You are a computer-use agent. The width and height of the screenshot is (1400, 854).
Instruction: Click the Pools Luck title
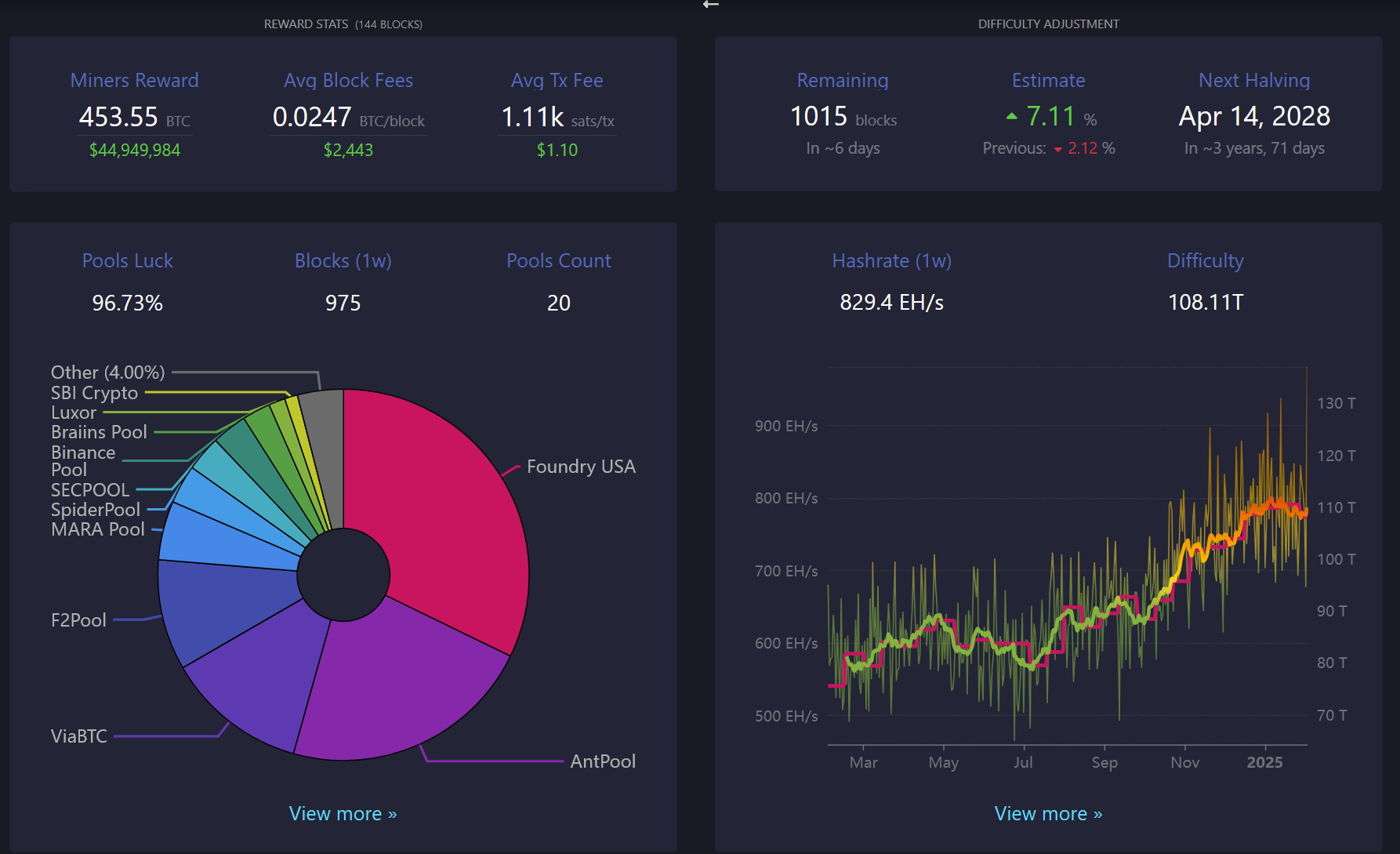point(127,260)
